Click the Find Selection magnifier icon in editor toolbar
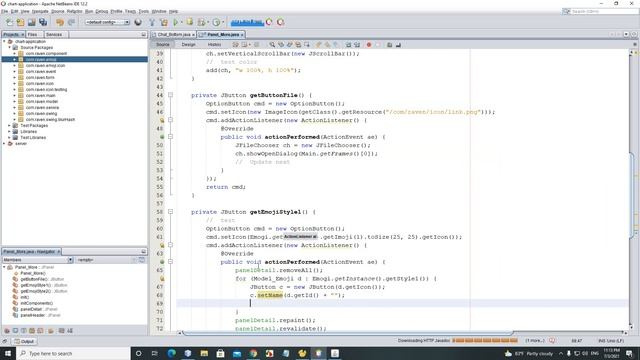The image size is (640, 360). click(272, 44)
